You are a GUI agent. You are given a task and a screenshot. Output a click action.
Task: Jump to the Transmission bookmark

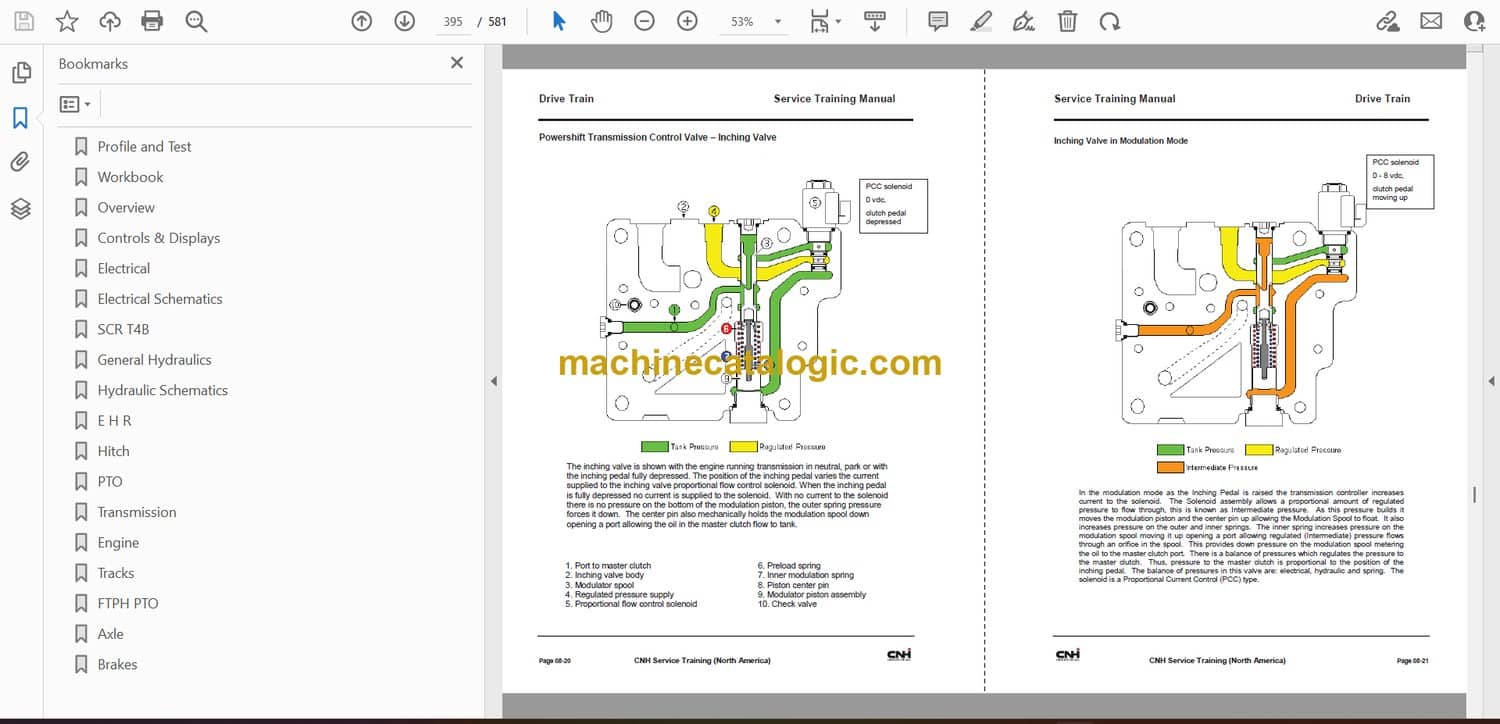[136, 512]
